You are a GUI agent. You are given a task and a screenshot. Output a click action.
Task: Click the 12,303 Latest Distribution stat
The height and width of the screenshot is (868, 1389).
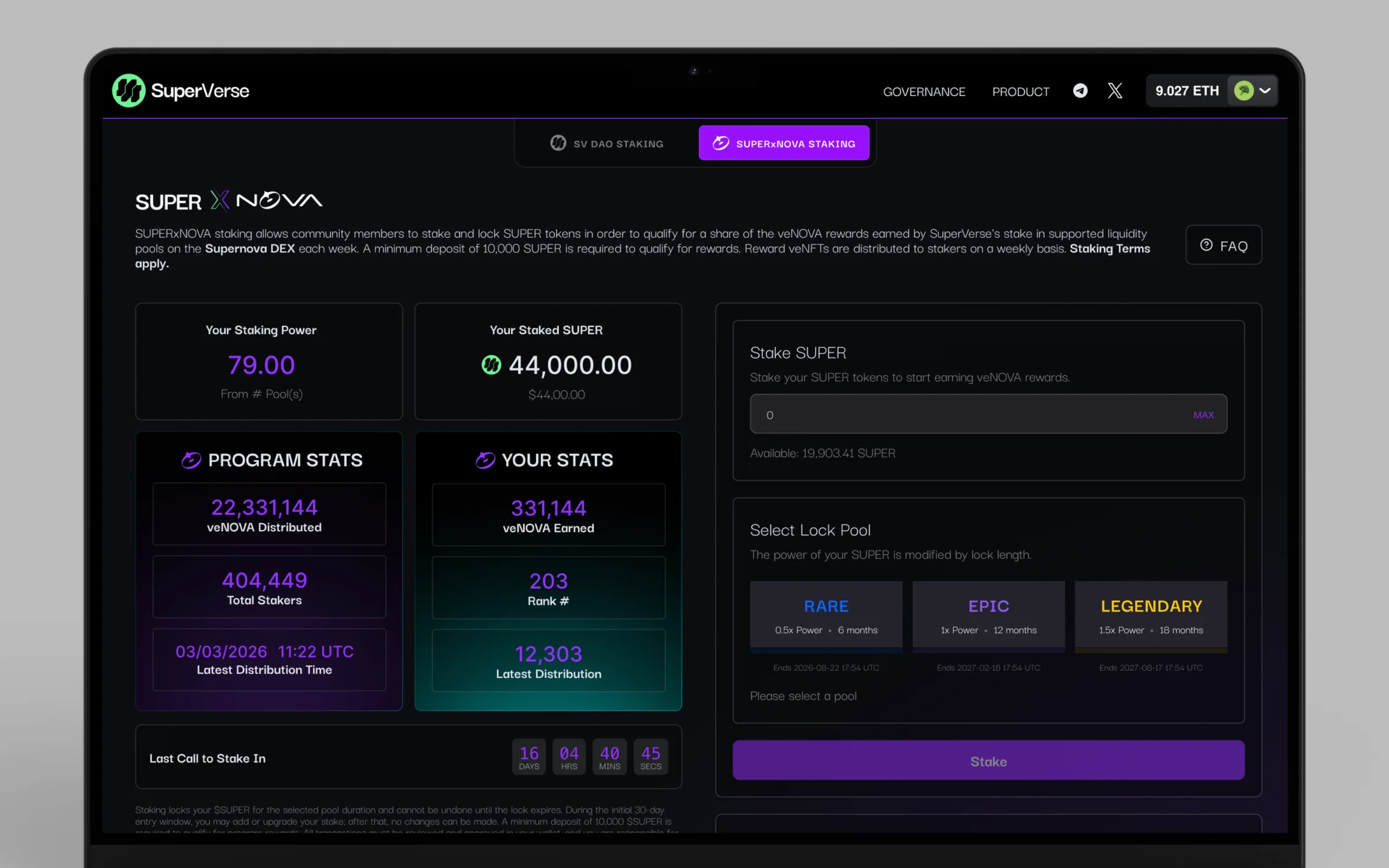[548, 661]
